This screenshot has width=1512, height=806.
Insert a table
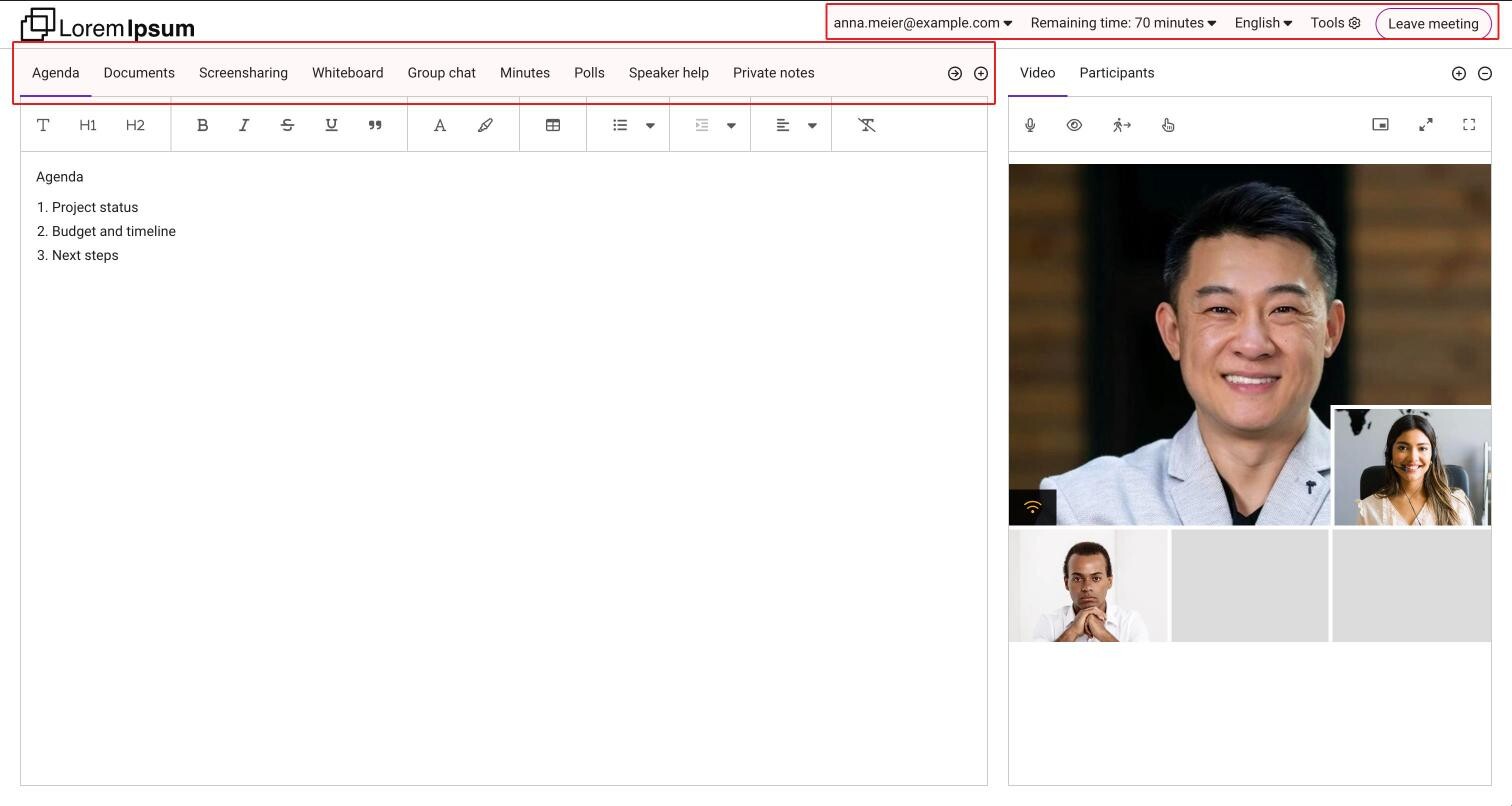(x=552, y=125)
